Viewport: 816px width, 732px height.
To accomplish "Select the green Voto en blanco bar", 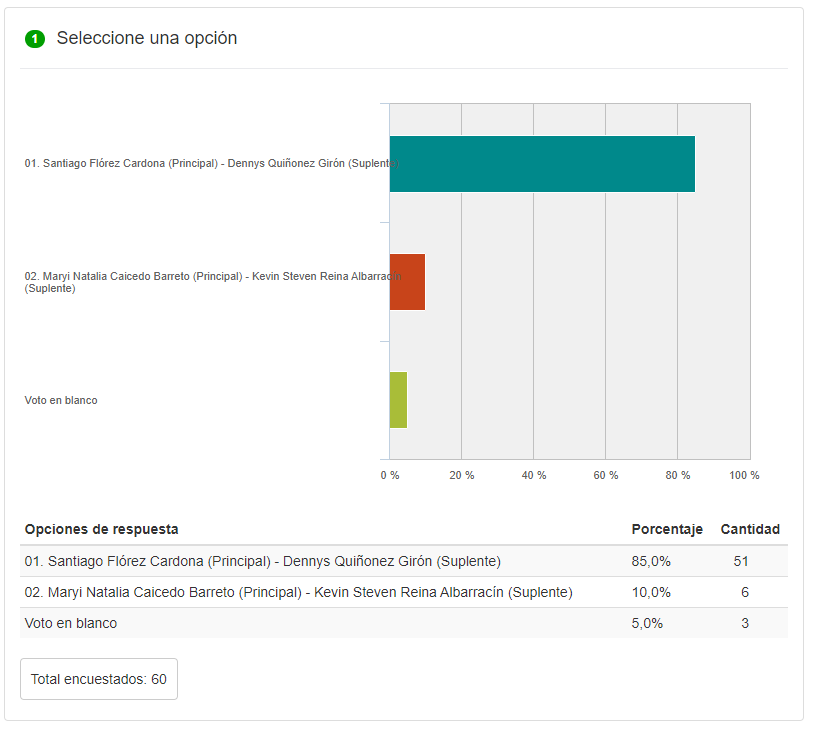I will tap(399, 400).
